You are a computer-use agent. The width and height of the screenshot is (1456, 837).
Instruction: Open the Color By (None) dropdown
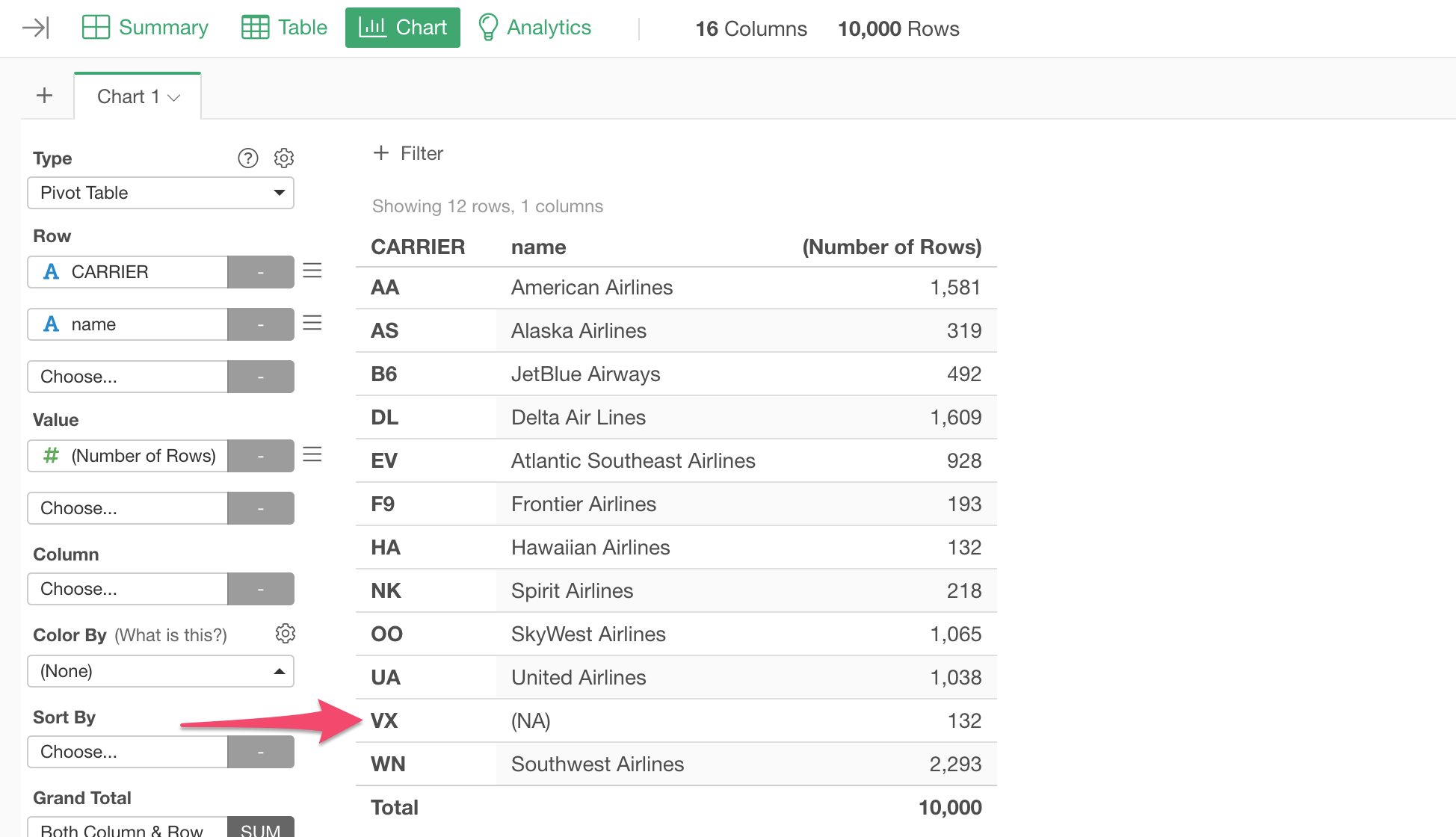tap(161, 671)
